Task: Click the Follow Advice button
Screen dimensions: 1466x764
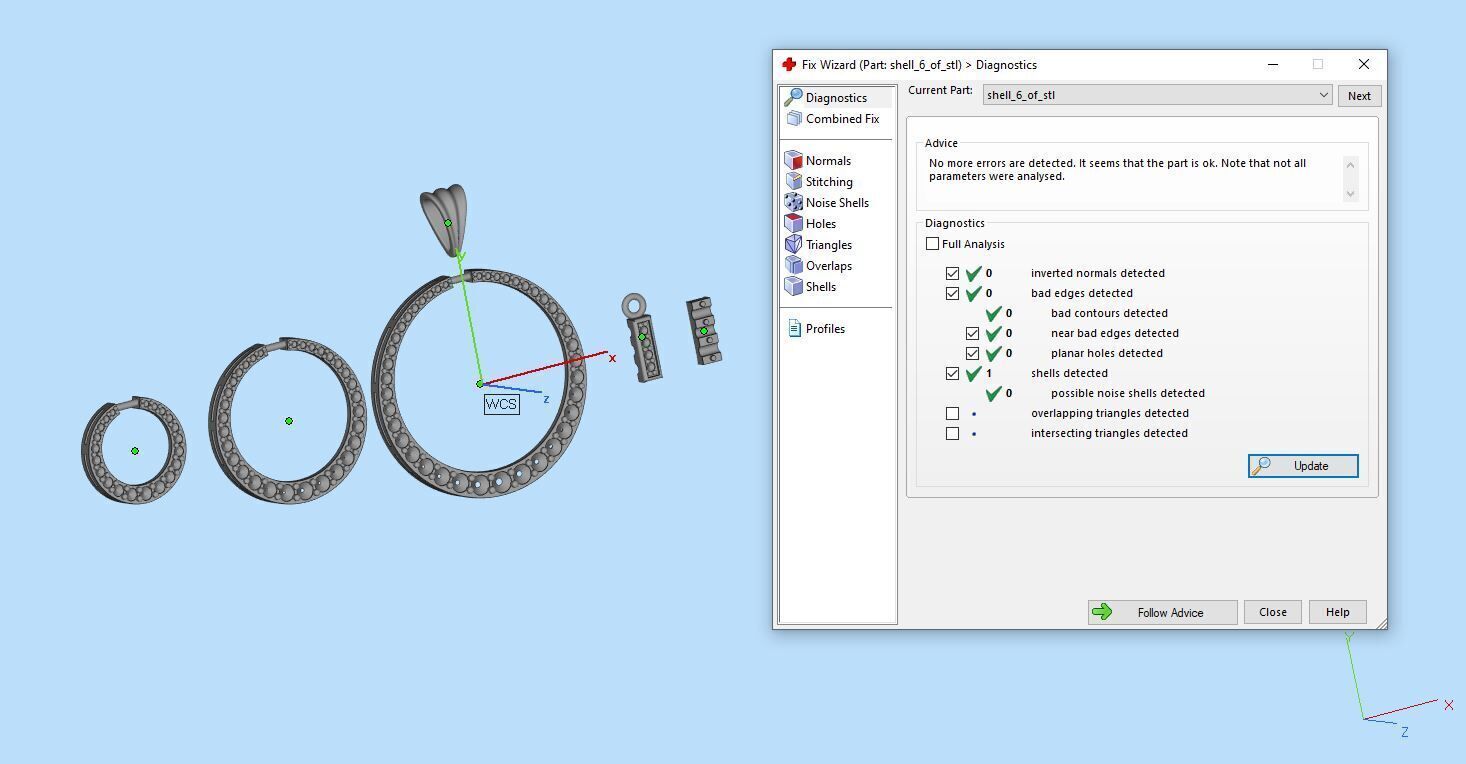Action: pyautogui.click(x=1163, y=612)
